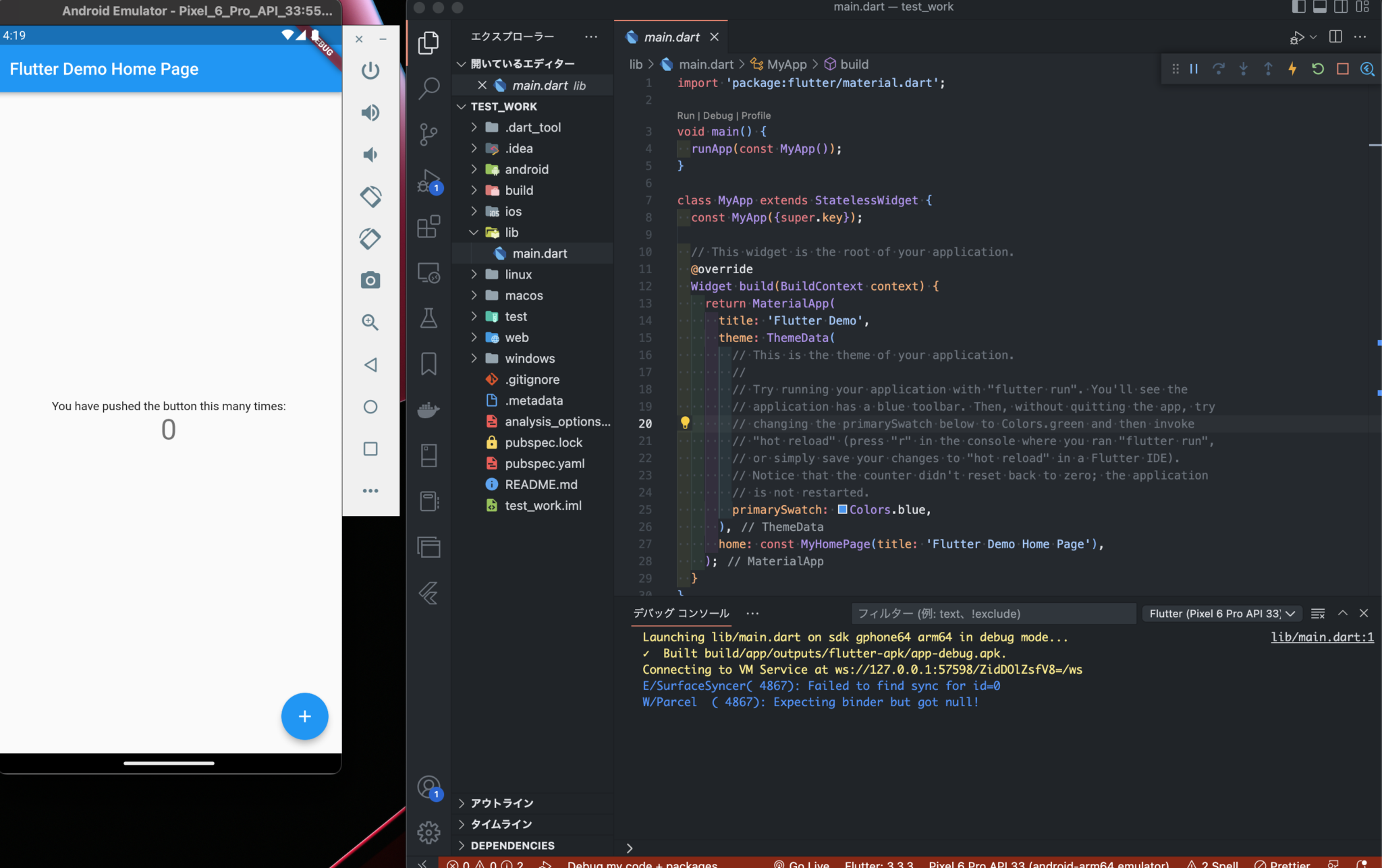The image size is (1382, 868).
Task: Open the Flutter sidebar icon
Action: pyautogui.click(x=429, y=593)
